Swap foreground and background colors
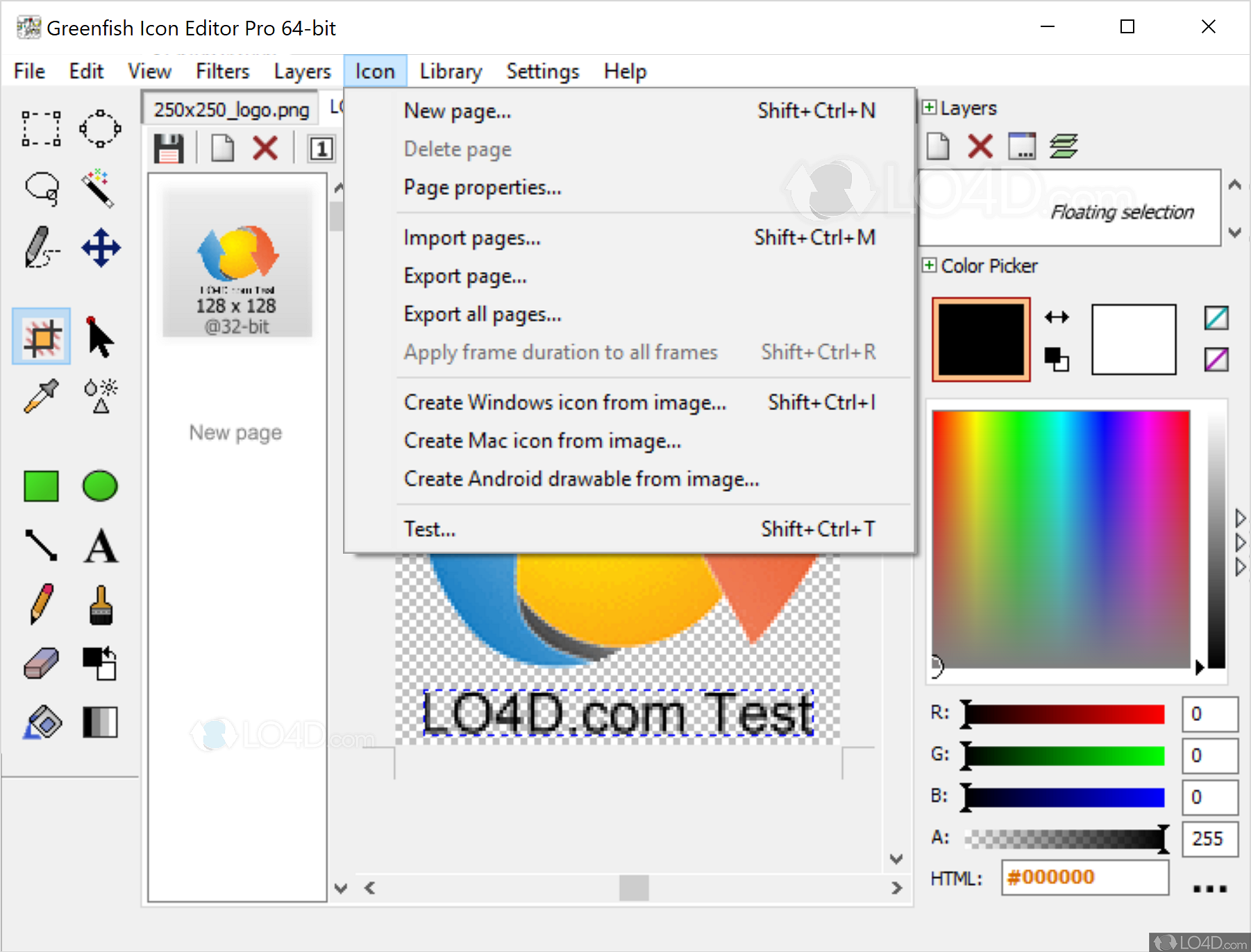The width and height of the screenshot is (1251, 952). point(1057,317)
